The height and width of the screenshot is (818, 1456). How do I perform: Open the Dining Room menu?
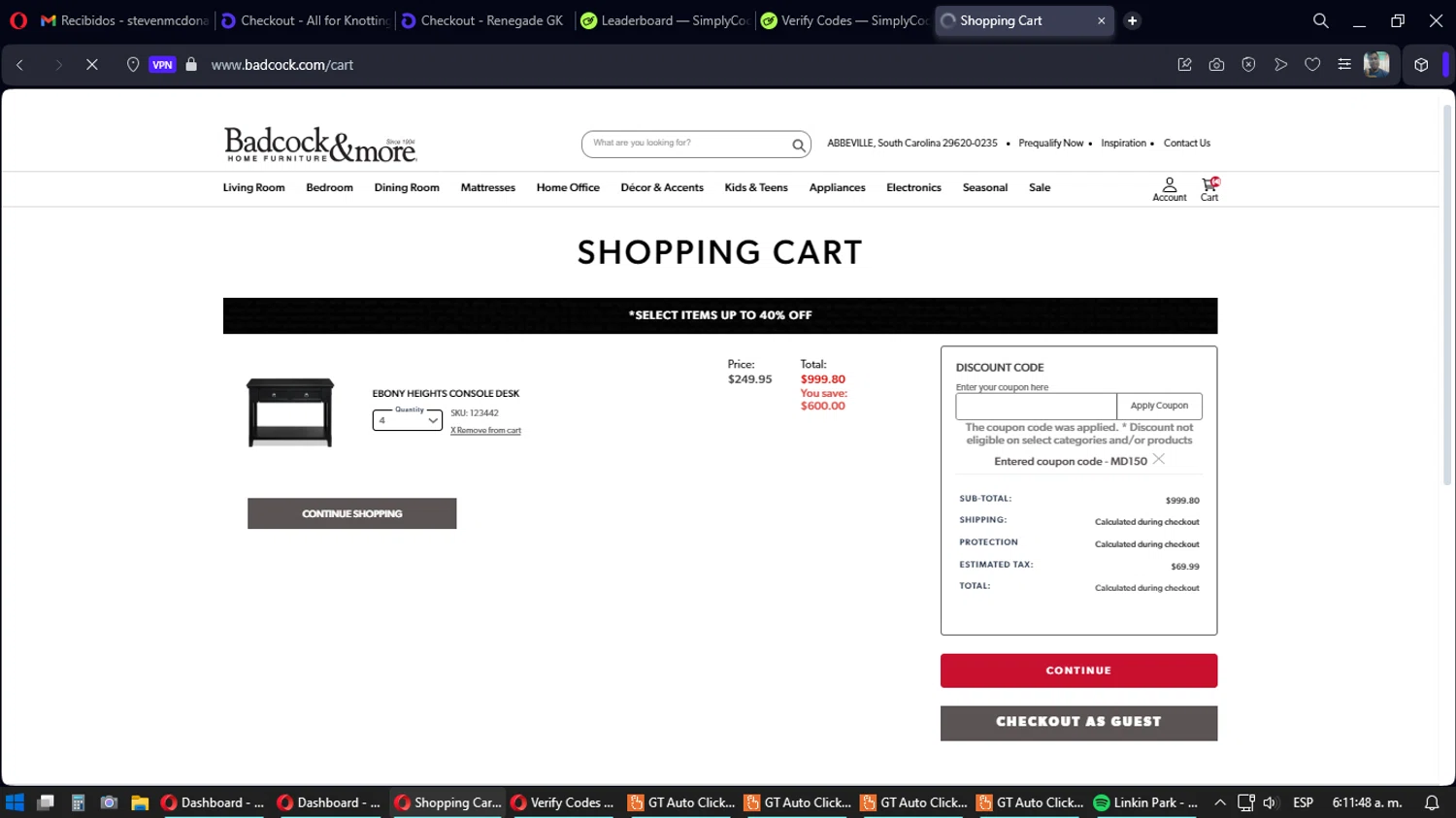(407, 188)
